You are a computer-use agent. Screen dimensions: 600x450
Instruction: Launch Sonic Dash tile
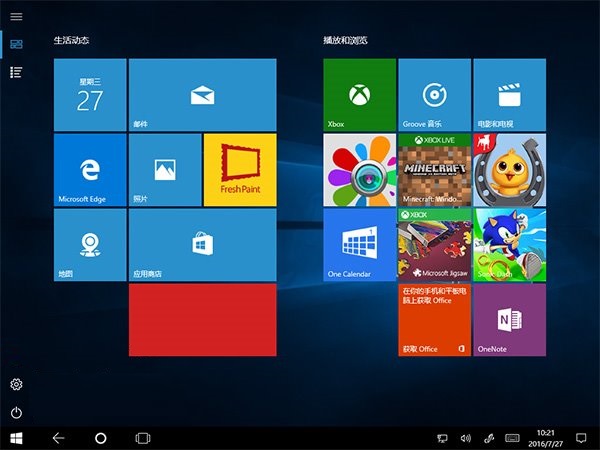coord(509,245)
